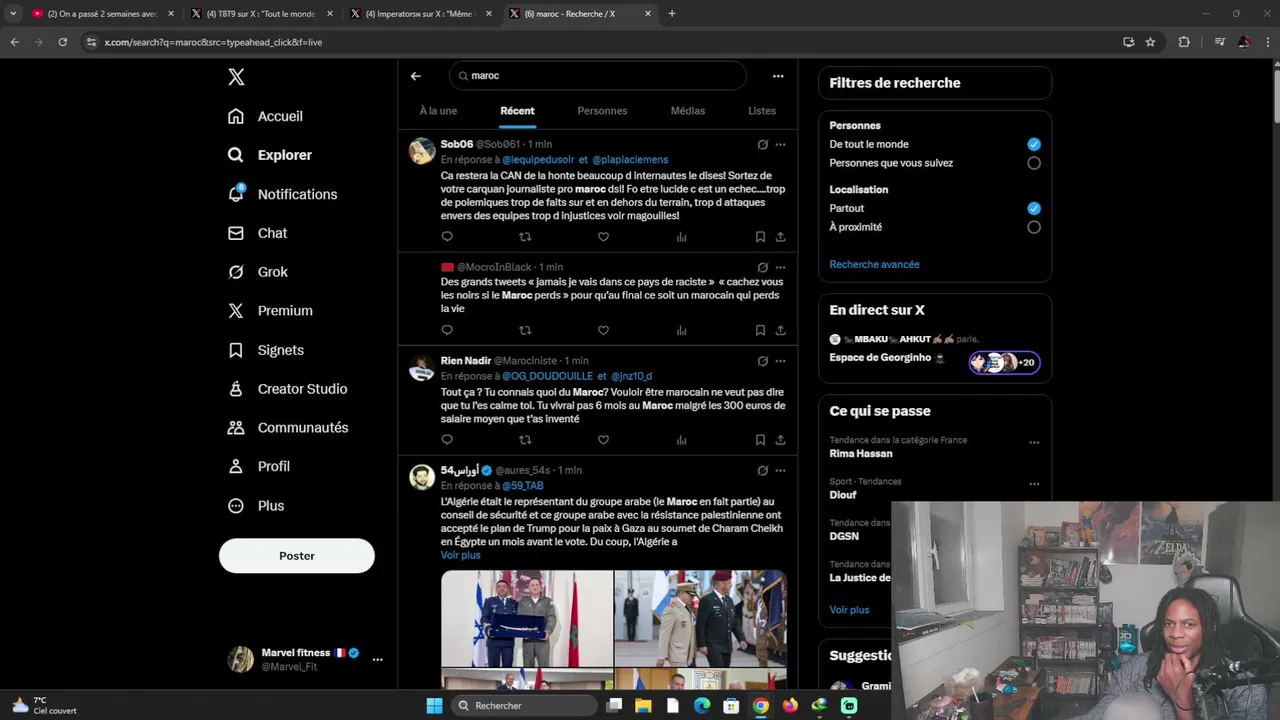
Task: Open the @59_TAB mention link
Action: coord(523,486)
